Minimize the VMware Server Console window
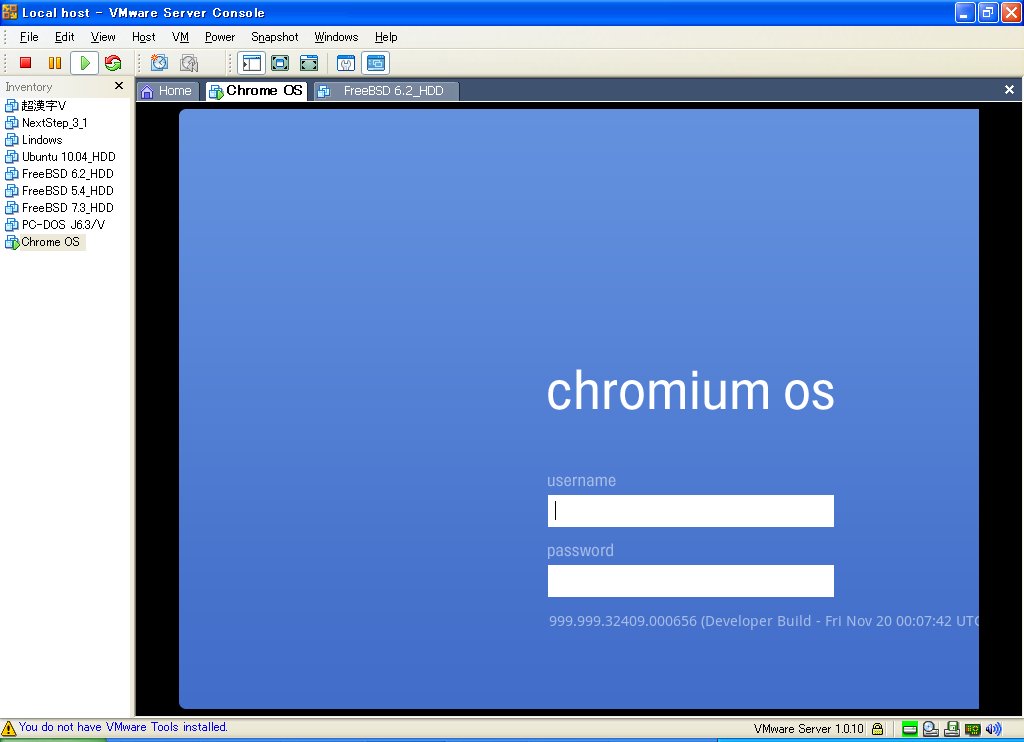Image resolution: width=1024 pixels, height=742 pixels. 965,12
